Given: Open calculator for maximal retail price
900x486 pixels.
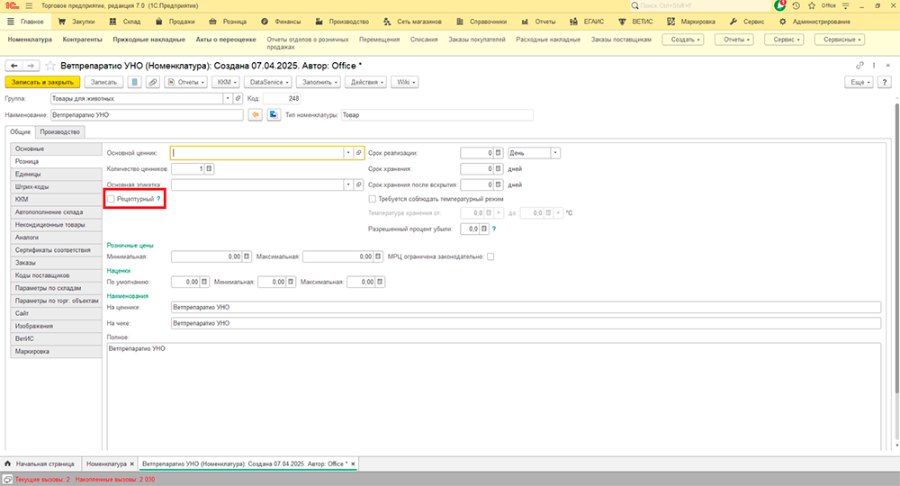Looking at the screenshot, I should pyautogui.click(x=378, y=256).
